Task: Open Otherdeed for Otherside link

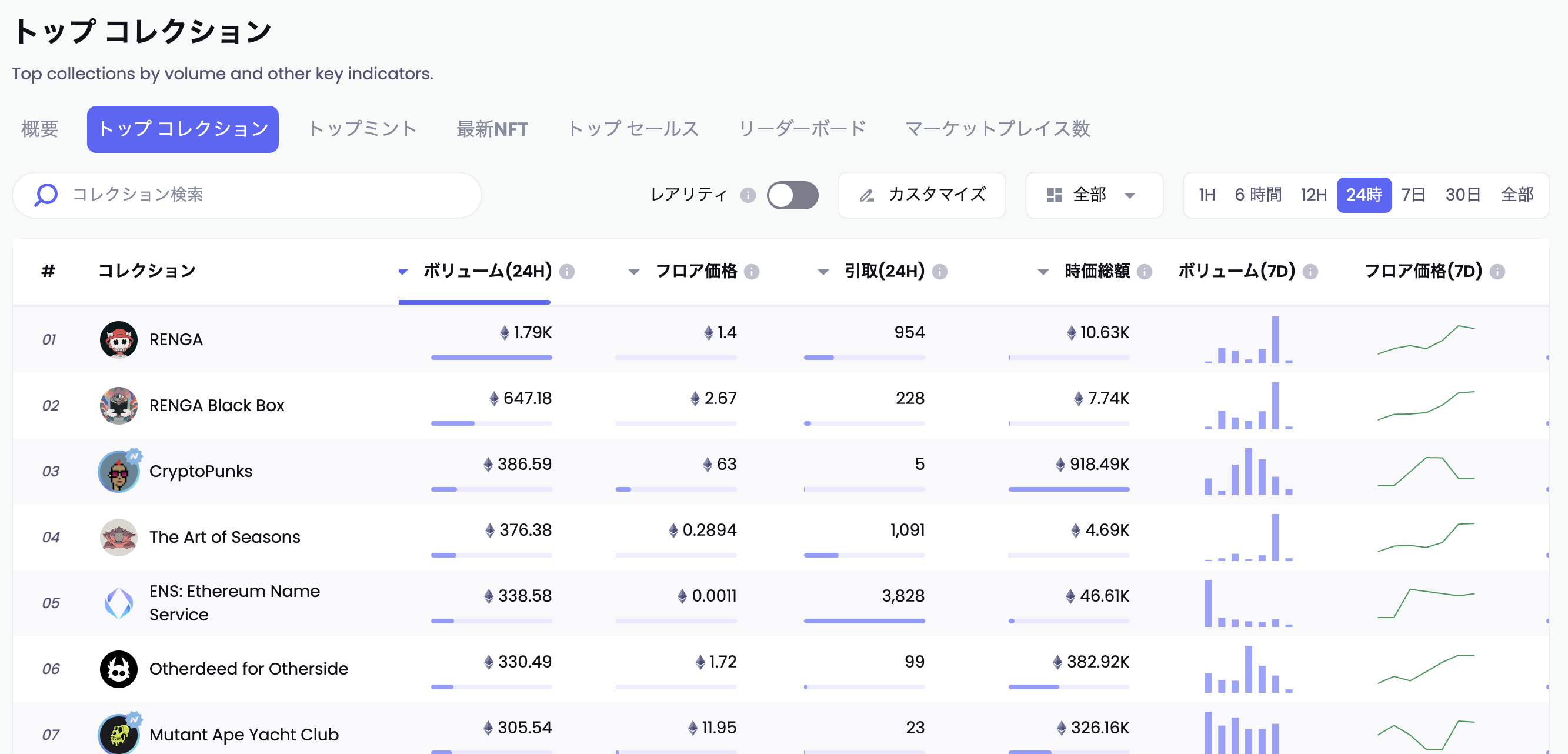Action: coord(248,669)
